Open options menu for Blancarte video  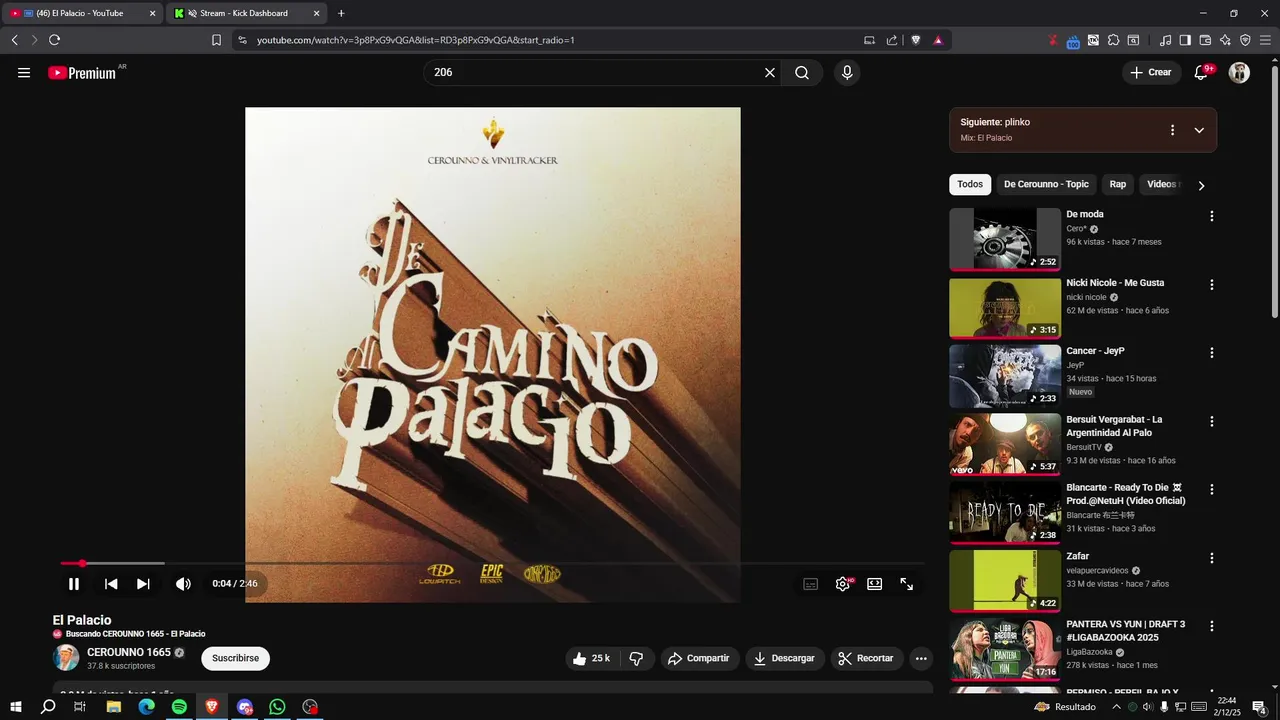[x=1212, y=490]
